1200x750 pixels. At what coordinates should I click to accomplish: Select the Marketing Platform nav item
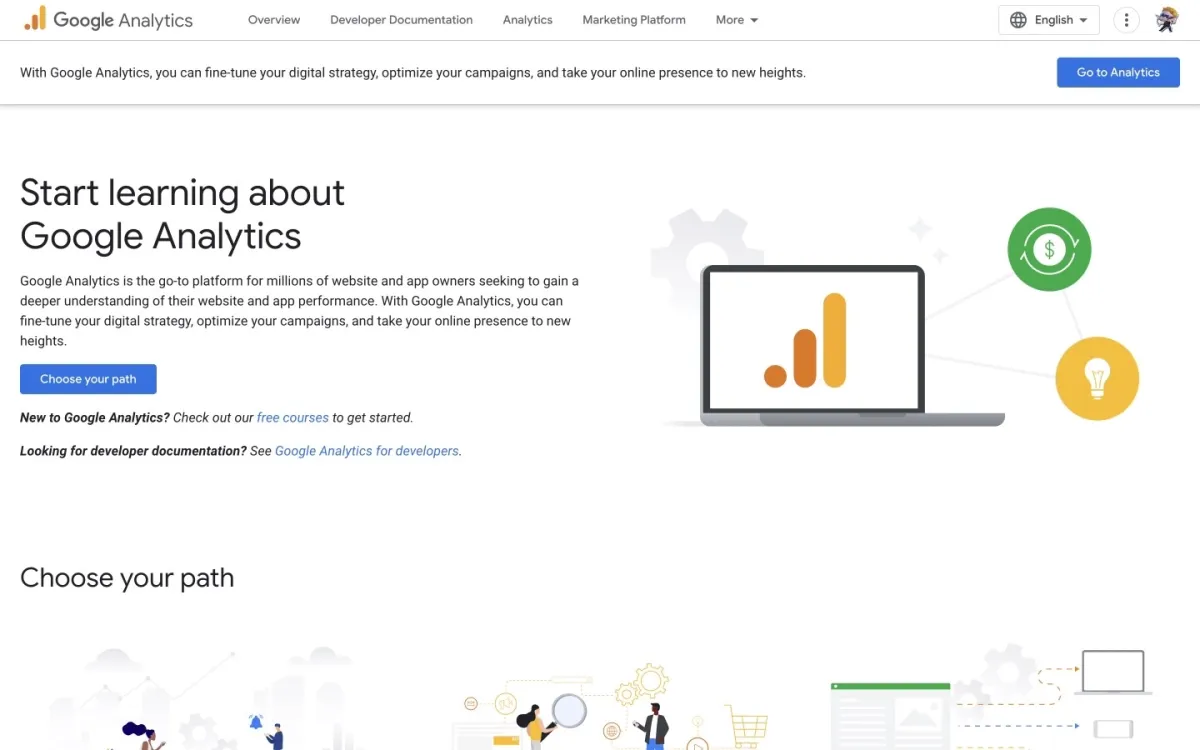pos(633,19)
